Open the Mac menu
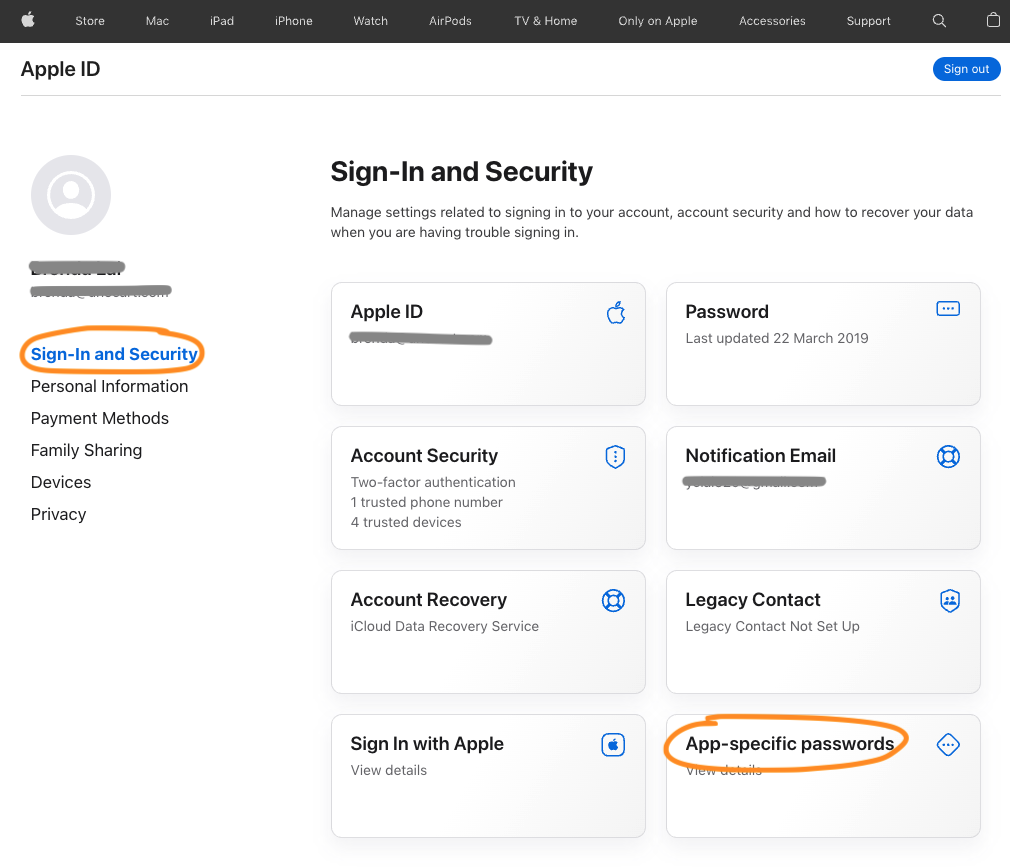Image resolution: width=1010 pixels, height=867 pixels. point(157,21)
